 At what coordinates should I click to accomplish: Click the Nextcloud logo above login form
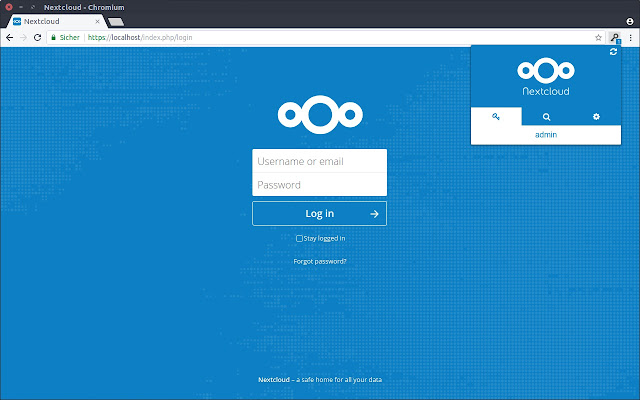(320, 115)
